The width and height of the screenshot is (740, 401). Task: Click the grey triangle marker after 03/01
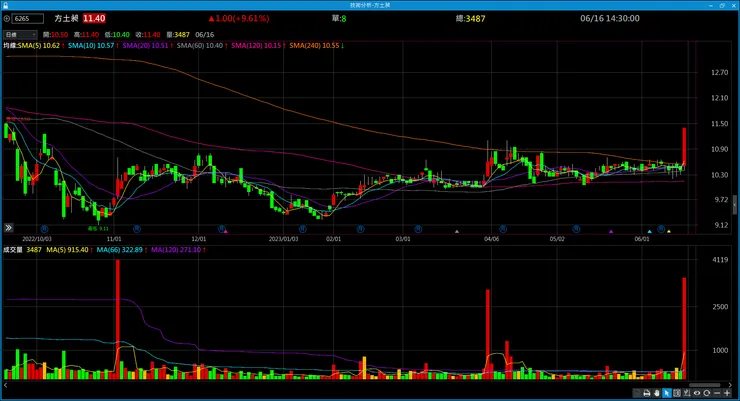click(456, 231)
